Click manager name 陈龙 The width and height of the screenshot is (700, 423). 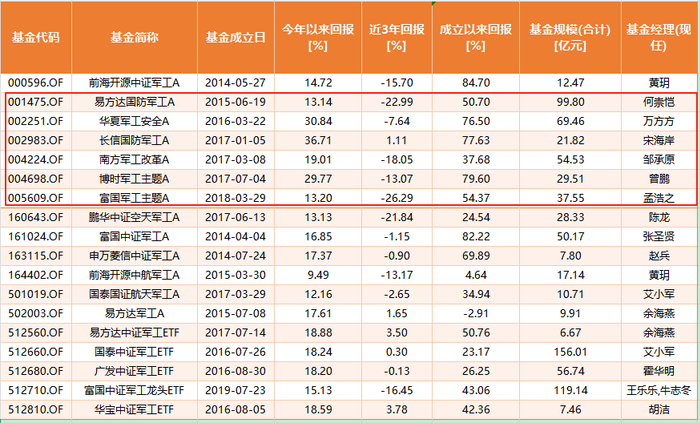[658, 217]
